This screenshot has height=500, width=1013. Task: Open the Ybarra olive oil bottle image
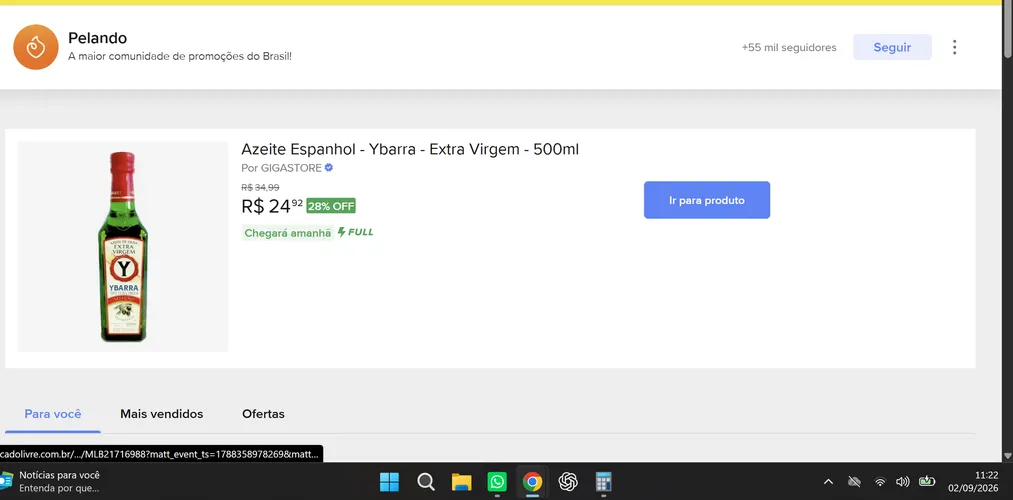tap(123, 247)
